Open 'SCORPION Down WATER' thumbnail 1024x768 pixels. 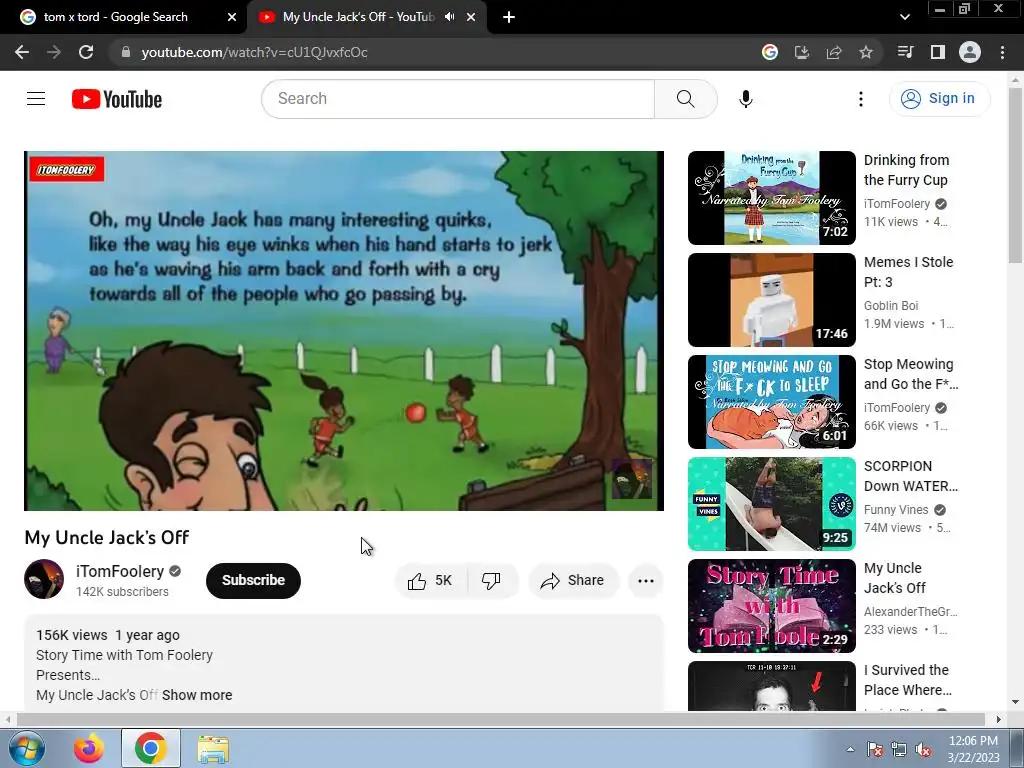click(x=772, y=504)
